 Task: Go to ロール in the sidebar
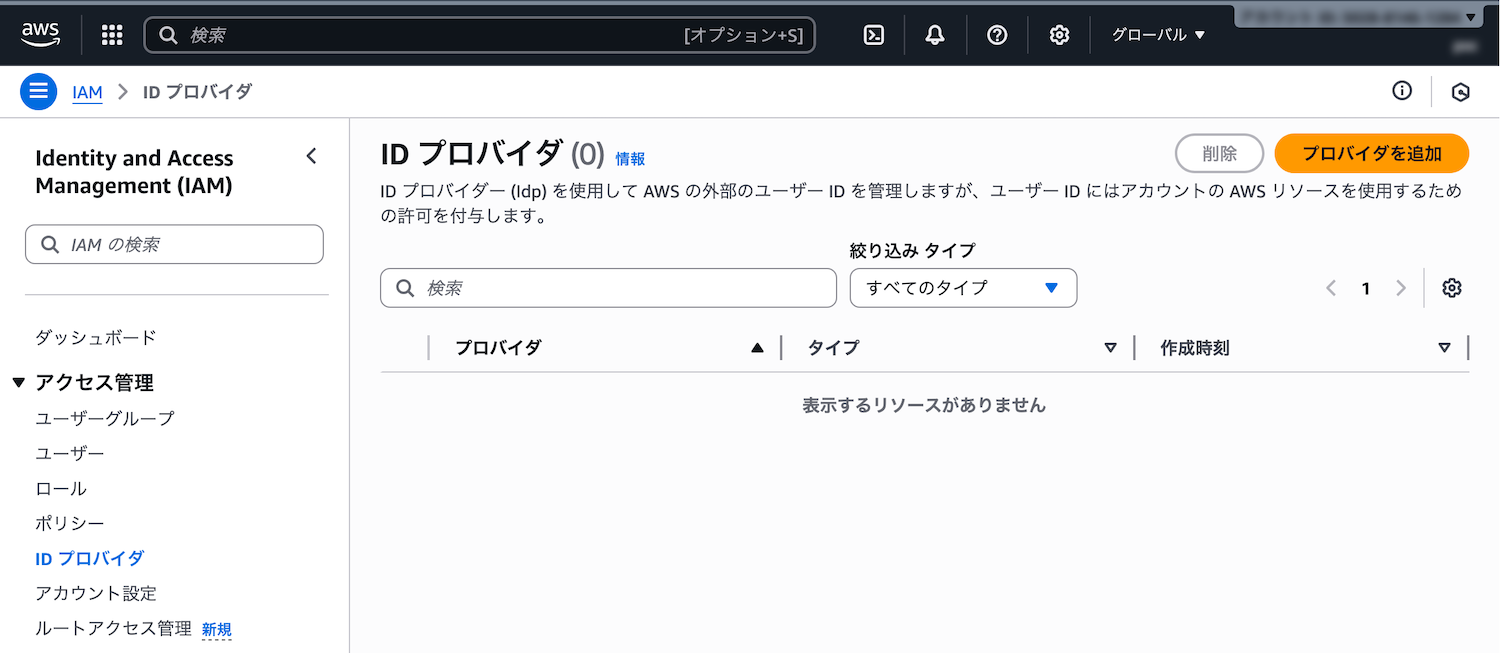[x=61, y=489]
